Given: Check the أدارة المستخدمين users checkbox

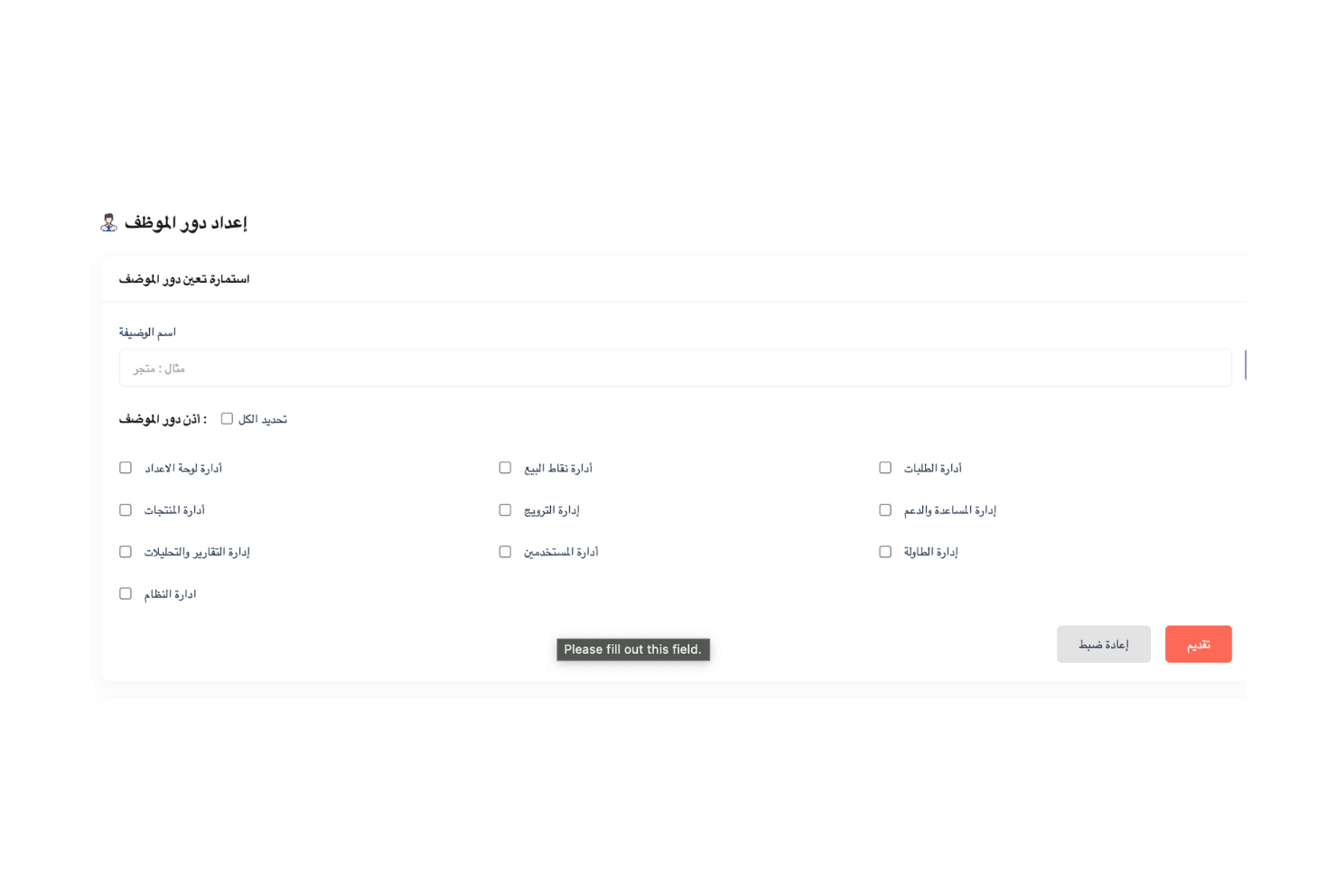Looking at the screenshot, I should pyautogui.click(x=505, y=552).
